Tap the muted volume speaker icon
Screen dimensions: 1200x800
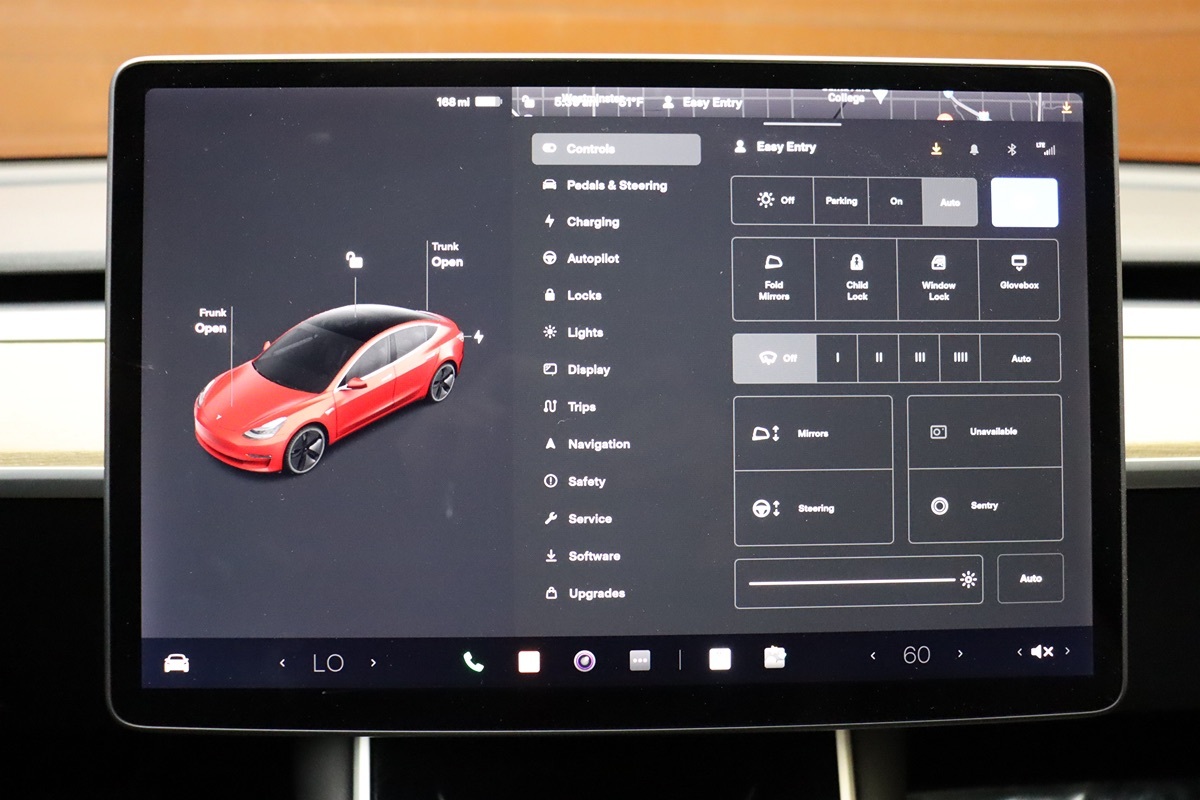(x=1041, y=652)
